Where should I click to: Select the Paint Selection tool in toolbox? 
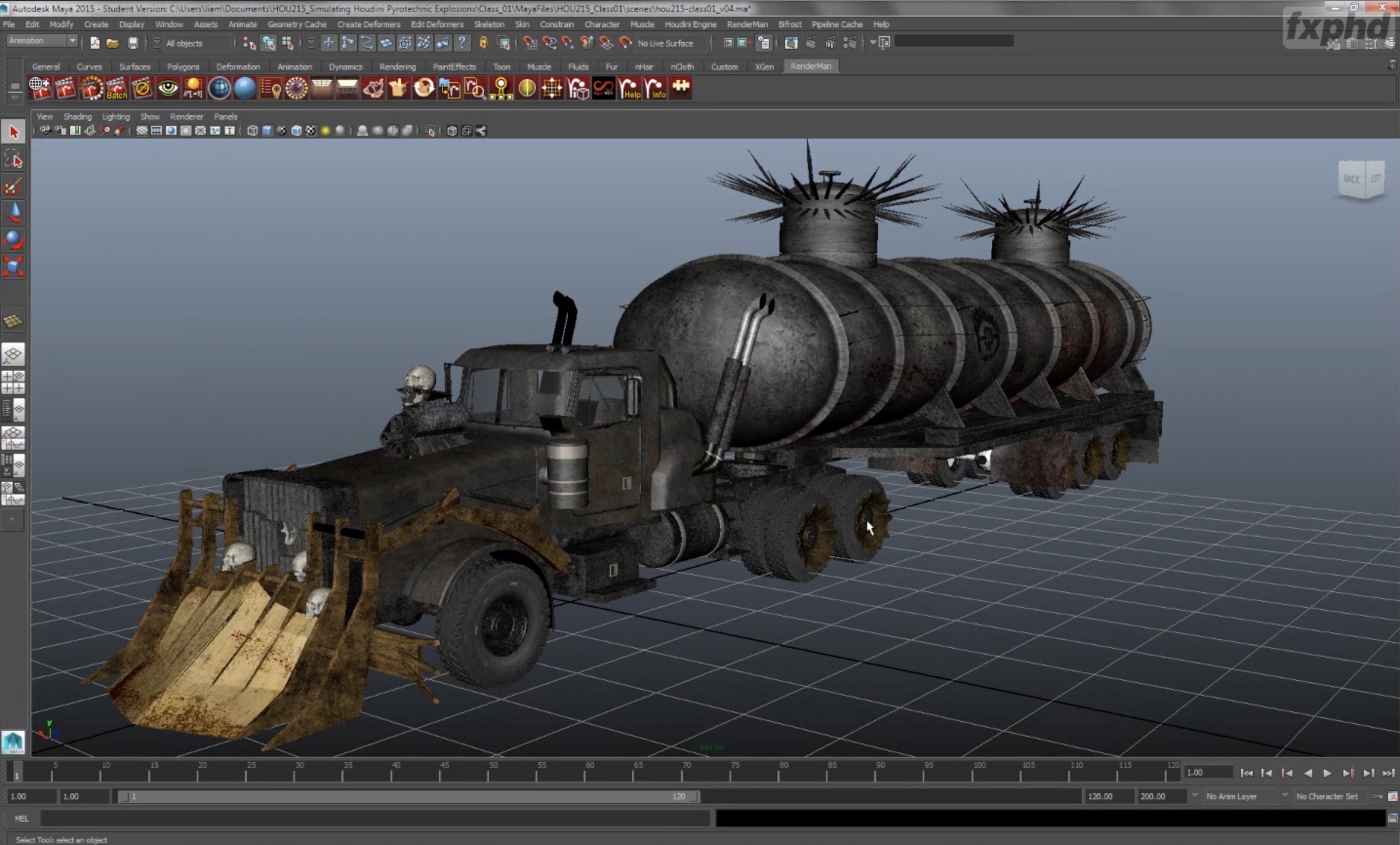tap(13, 186)
